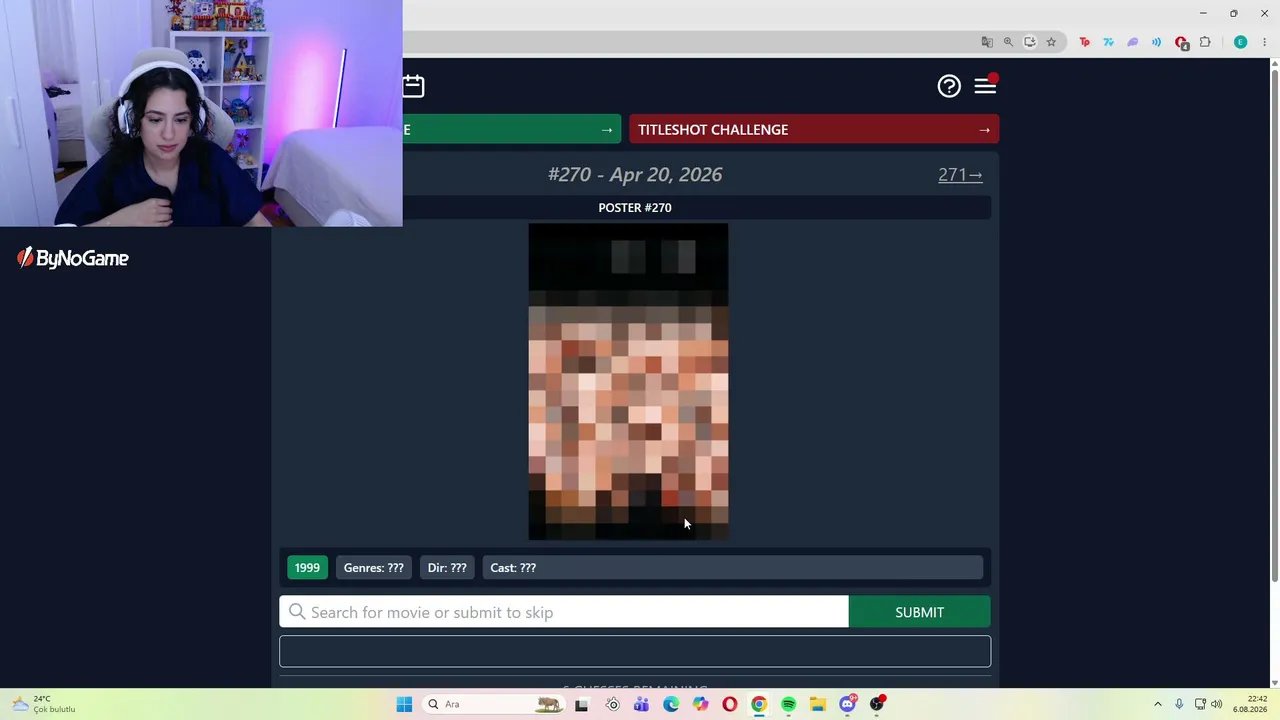This screenshot has width=1280, height=720.
Task: Bookmark this page with the star icon
Action: click(x=1051, y=42)
